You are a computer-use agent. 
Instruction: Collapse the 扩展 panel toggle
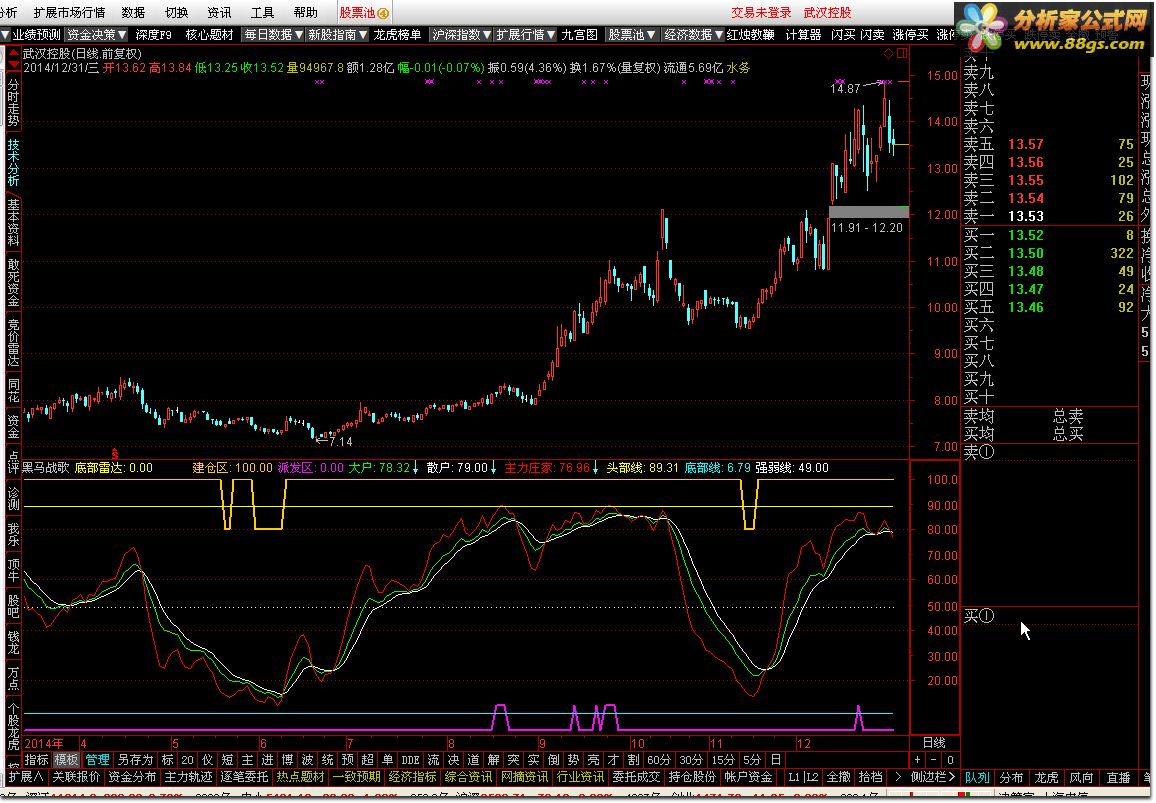(26, 777)
